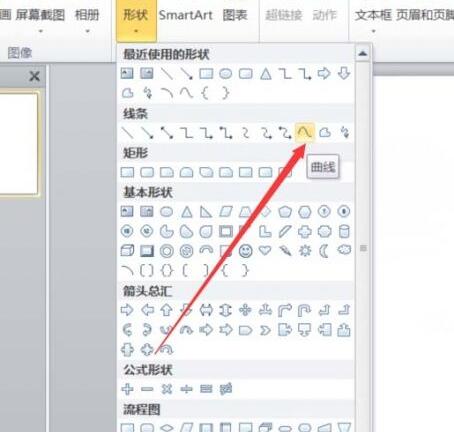
Task: Open the 相册 dropdown arrow
Action: click(87, 32)
